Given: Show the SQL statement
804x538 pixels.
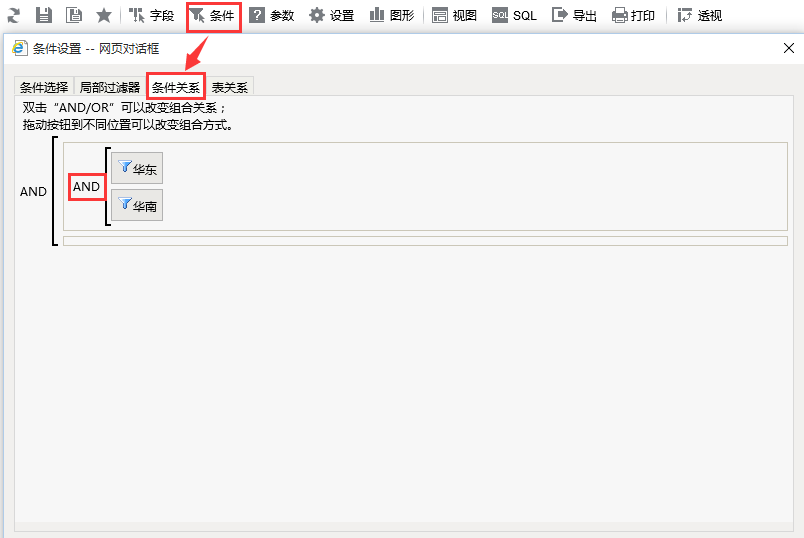Looking at the screenshot, I should 514,15.
